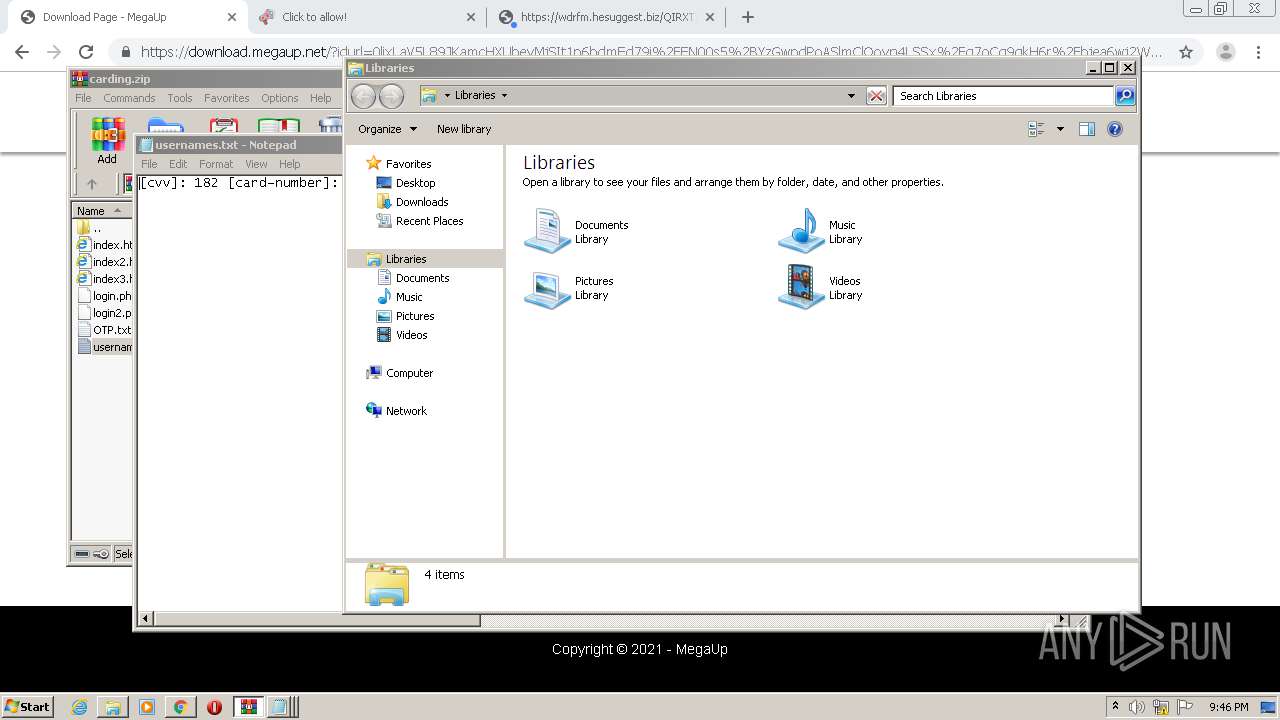Click the Chrome icon in taskbar

click(x=180, y=707)
